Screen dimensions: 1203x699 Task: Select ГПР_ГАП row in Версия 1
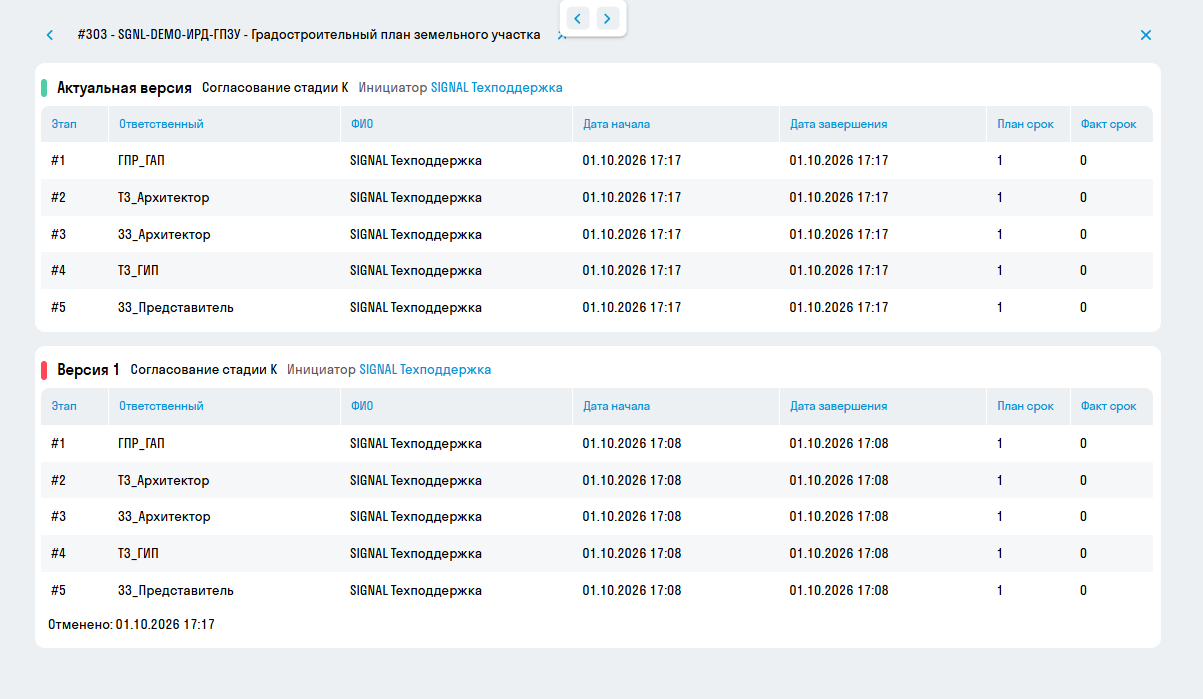tap(597, 444)
